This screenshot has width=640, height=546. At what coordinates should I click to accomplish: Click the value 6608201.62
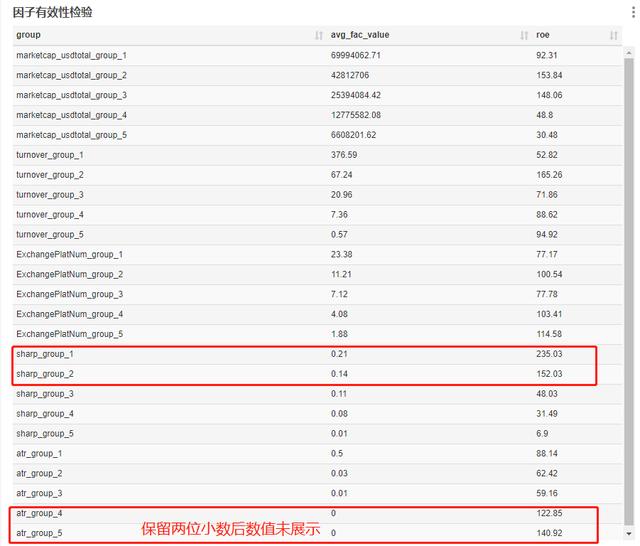[353, 135]
